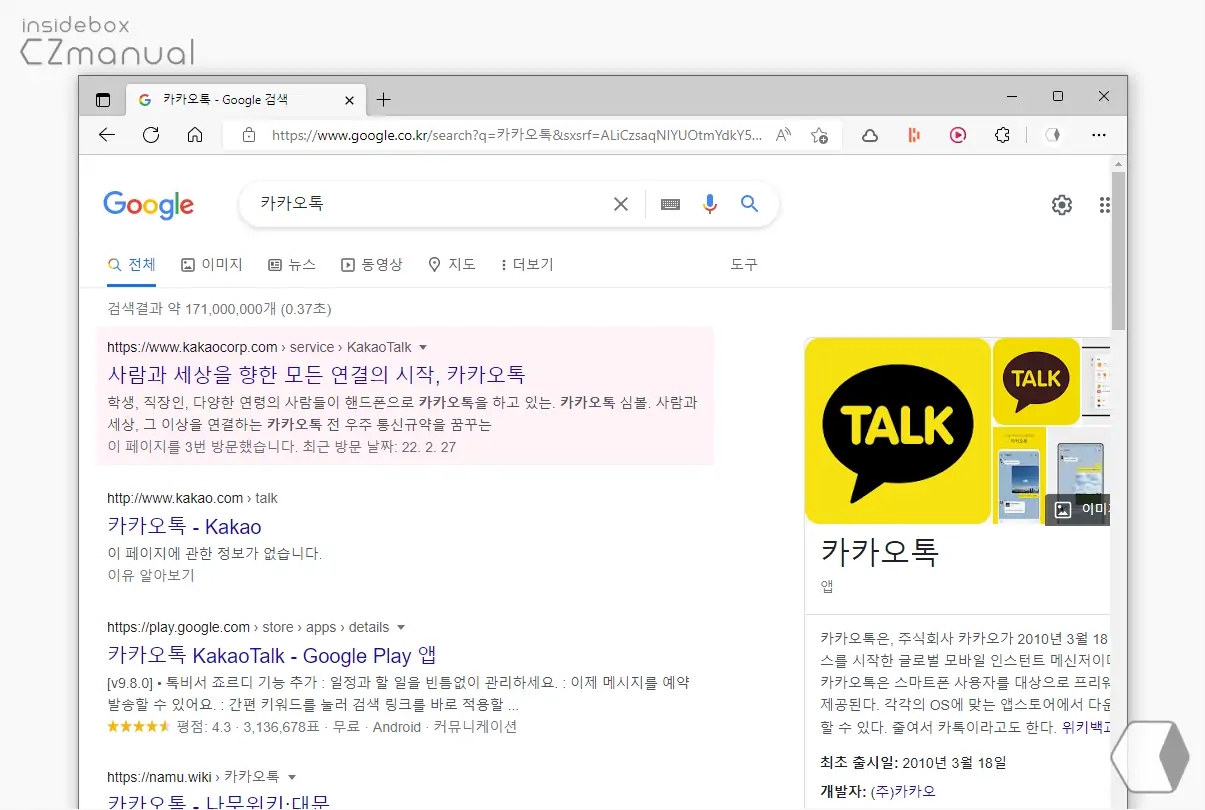Open the 도구 search tools

(744, 265)
